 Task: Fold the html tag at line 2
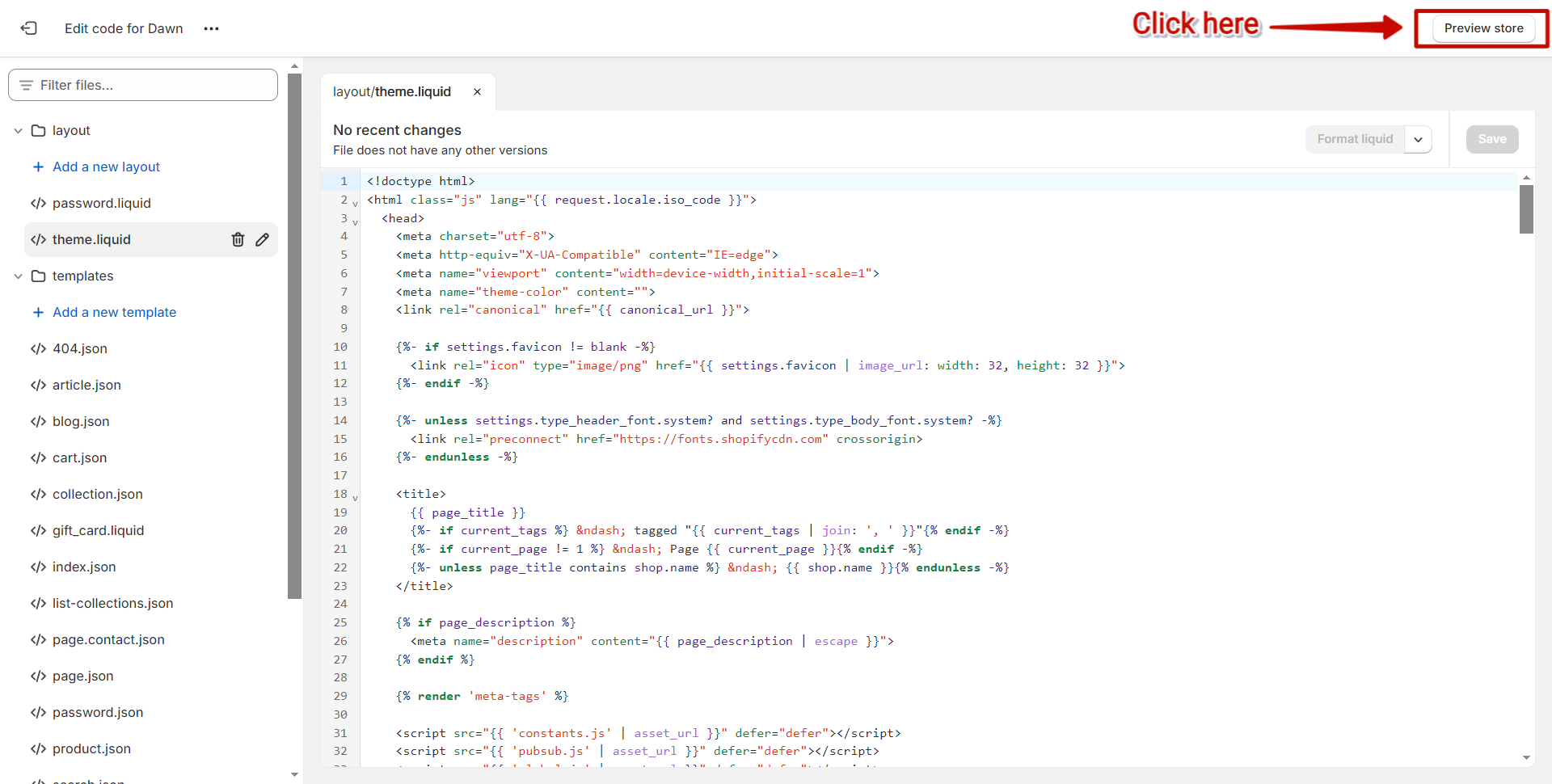(x=355, y=204)
